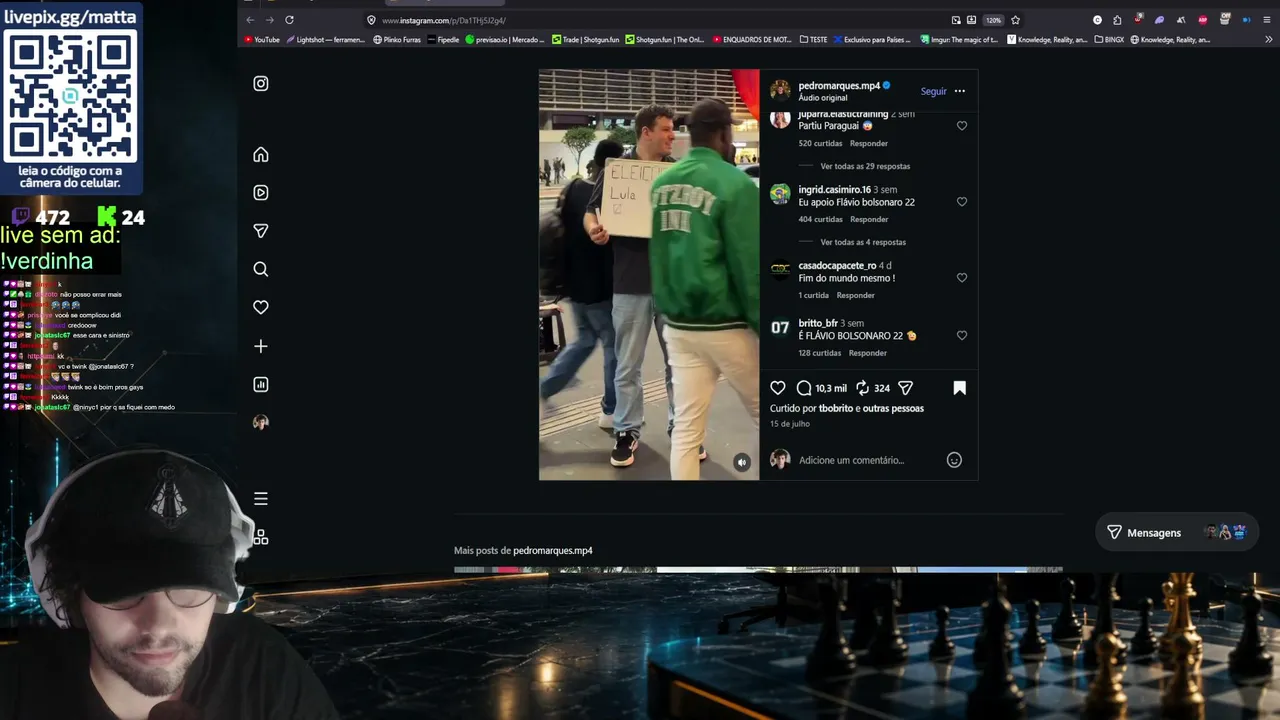1280x720 pixels.
Task: Open the Instagram logo home link
Action: coord(261,84)
